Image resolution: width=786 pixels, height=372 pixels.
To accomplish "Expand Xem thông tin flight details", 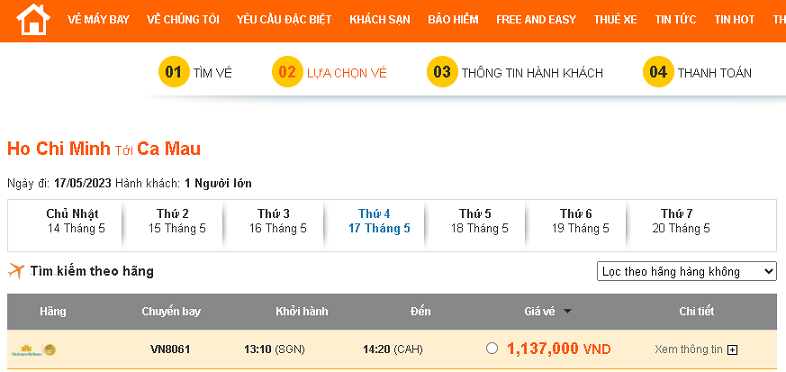I will click(688, 349).
